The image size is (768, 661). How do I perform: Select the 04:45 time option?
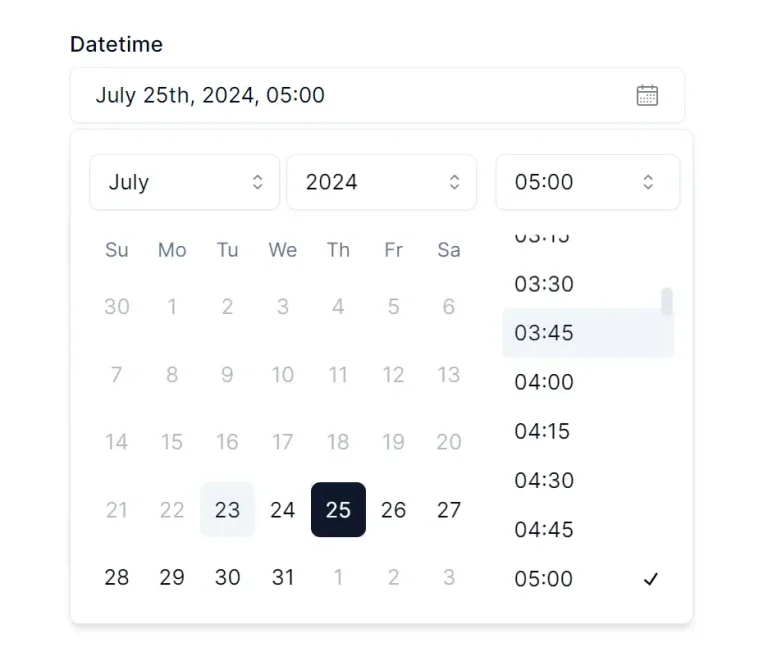pyautogui.click(x=544, y=529)
